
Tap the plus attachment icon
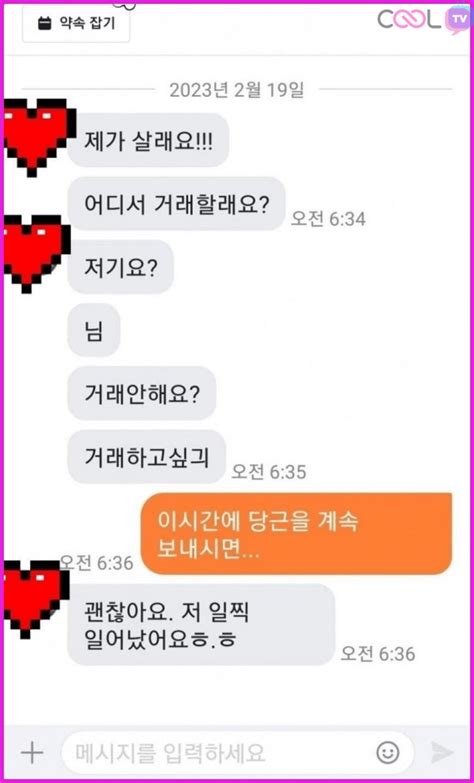pyautogui.click(x=32, y=753)
